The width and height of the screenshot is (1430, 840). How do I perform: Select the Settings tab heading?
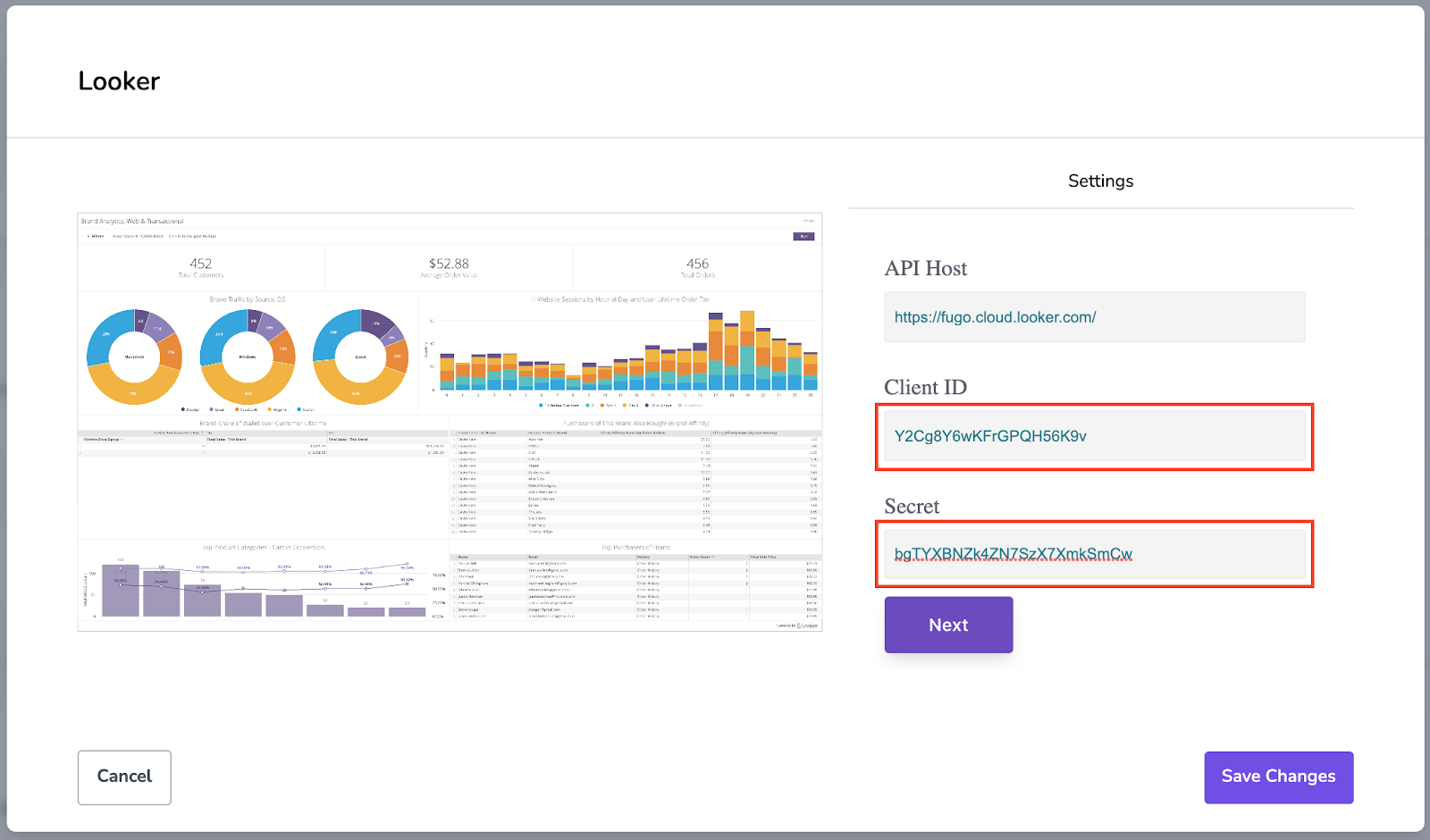pos(1100,181)
